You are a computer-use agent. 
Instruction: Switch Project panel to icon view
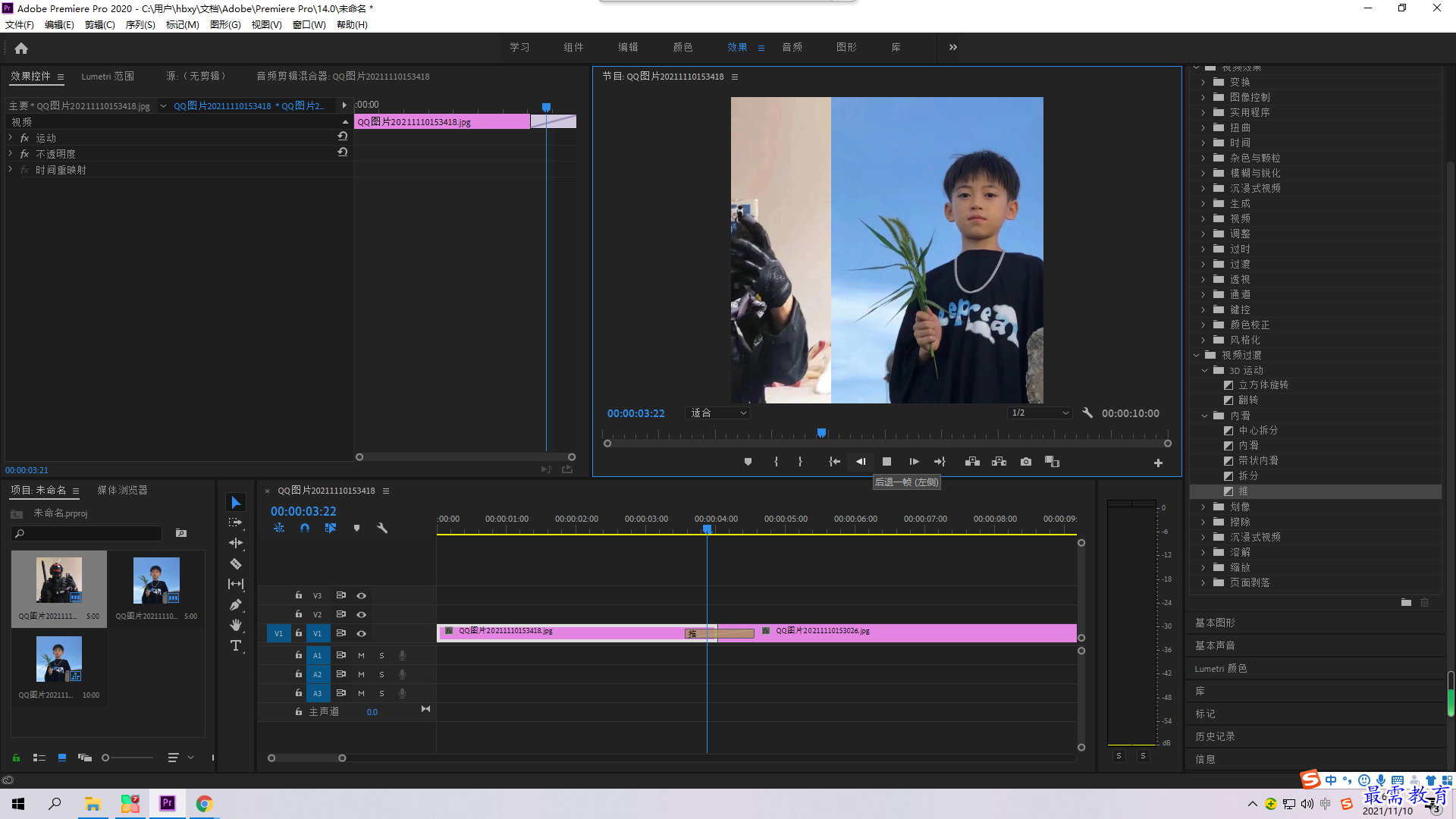[62, 758]
